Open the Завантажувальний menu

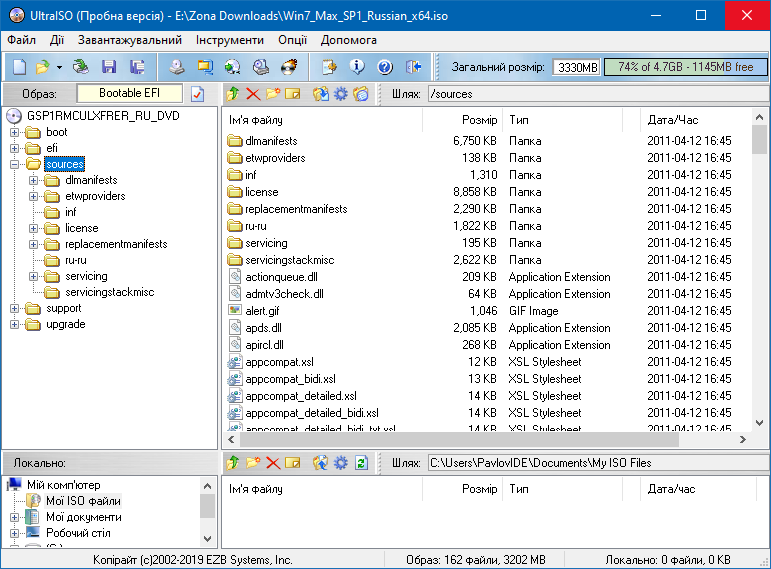click(130, 40)
